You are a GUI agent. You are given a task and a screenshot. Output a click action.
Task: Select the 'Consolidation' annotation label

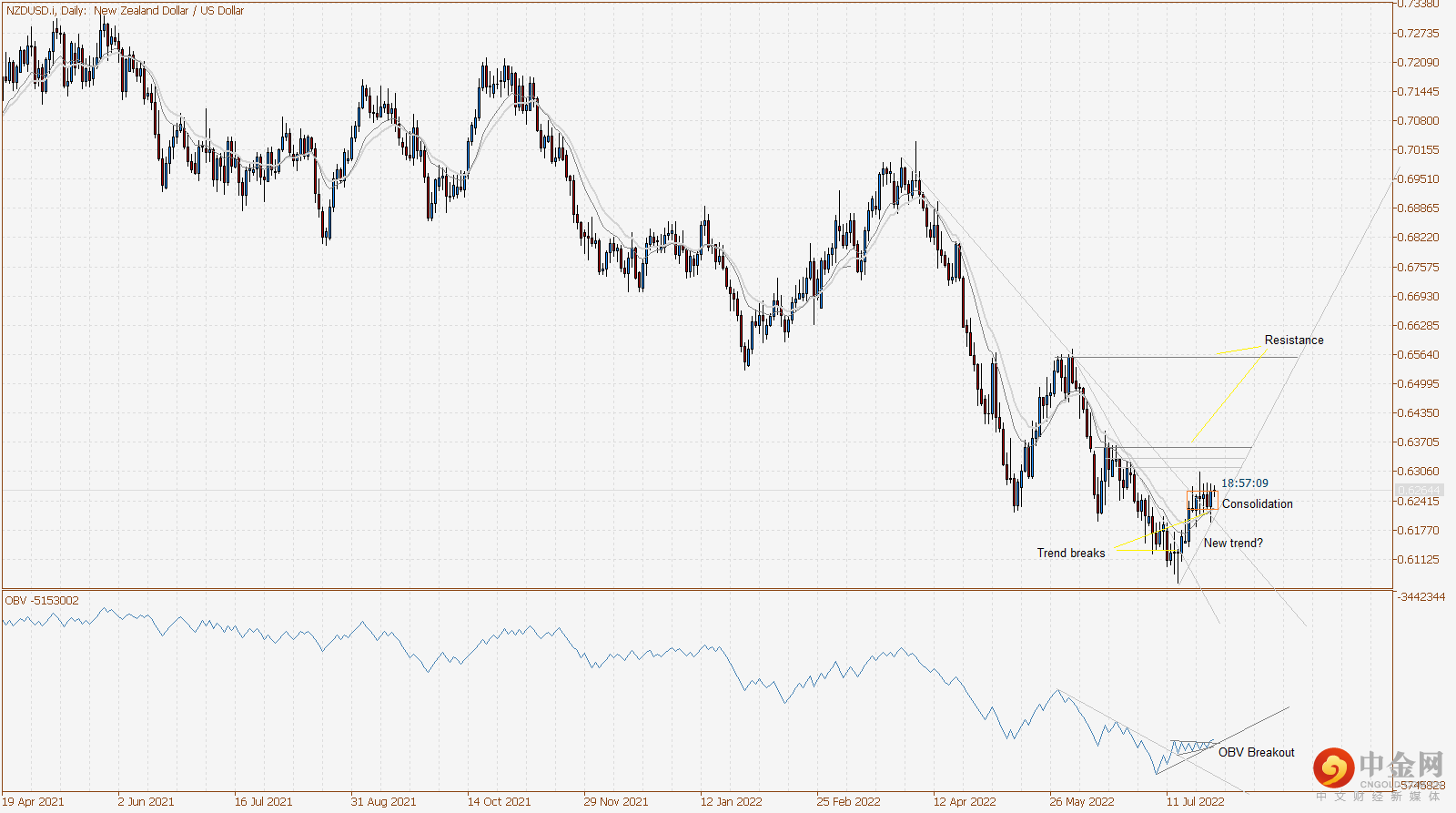pos(1258,504)
